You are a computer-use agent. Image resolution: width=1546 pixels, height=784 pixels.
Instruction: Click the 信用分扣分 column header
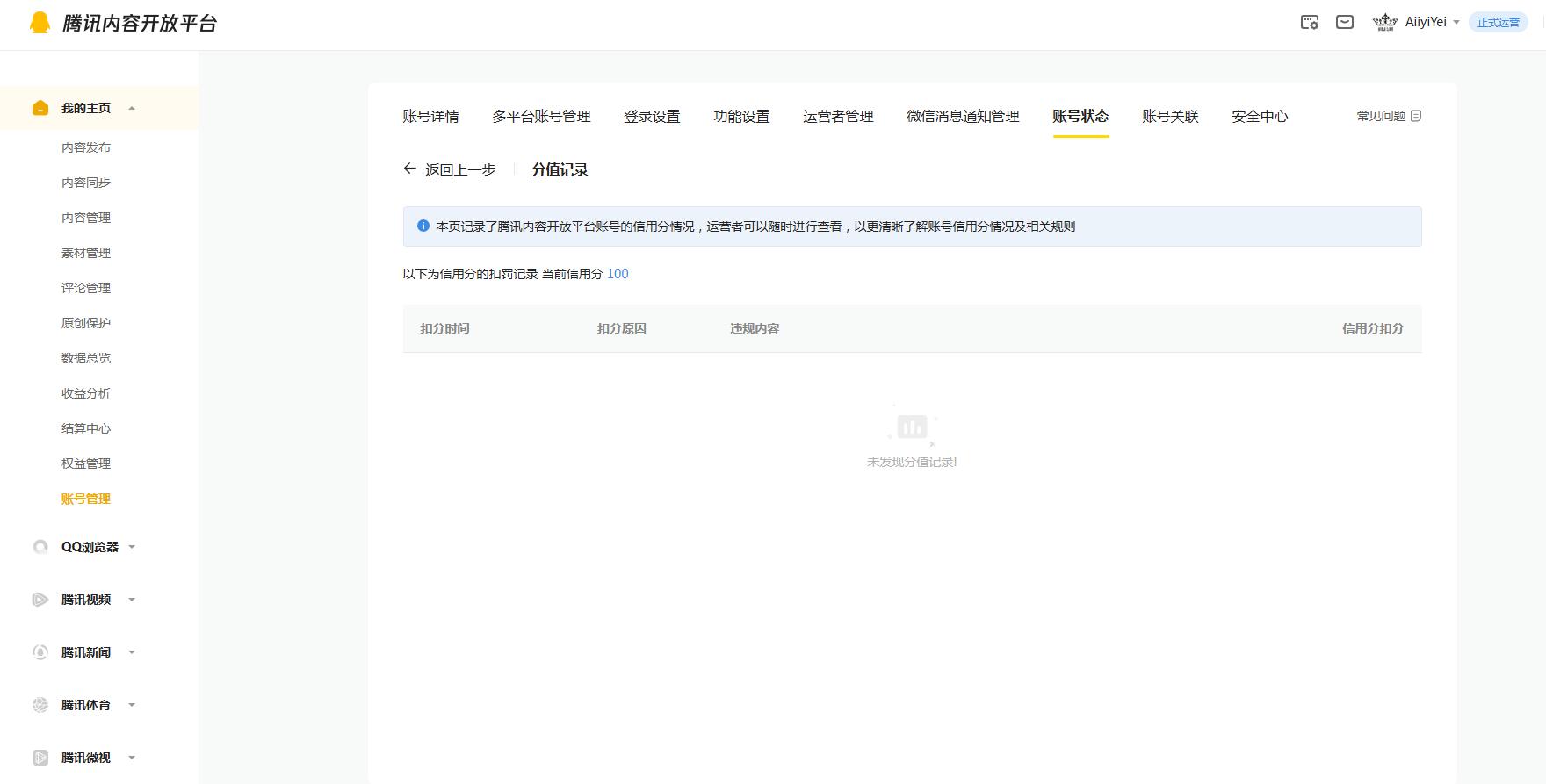tap(1373, 328)
